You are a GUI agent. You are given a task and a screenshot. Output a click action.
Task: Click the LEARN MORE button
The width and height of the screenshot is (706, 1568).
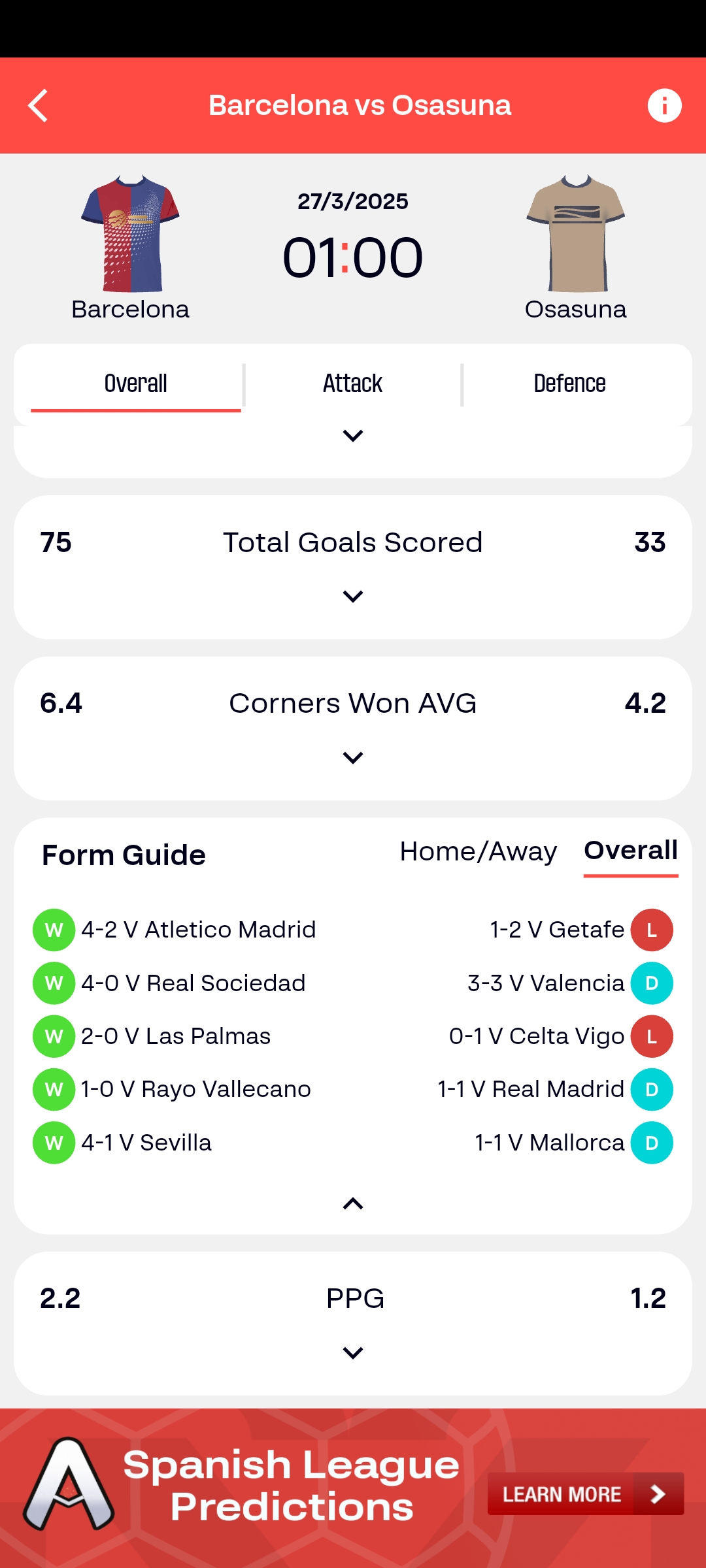(x=585, y=1494)
